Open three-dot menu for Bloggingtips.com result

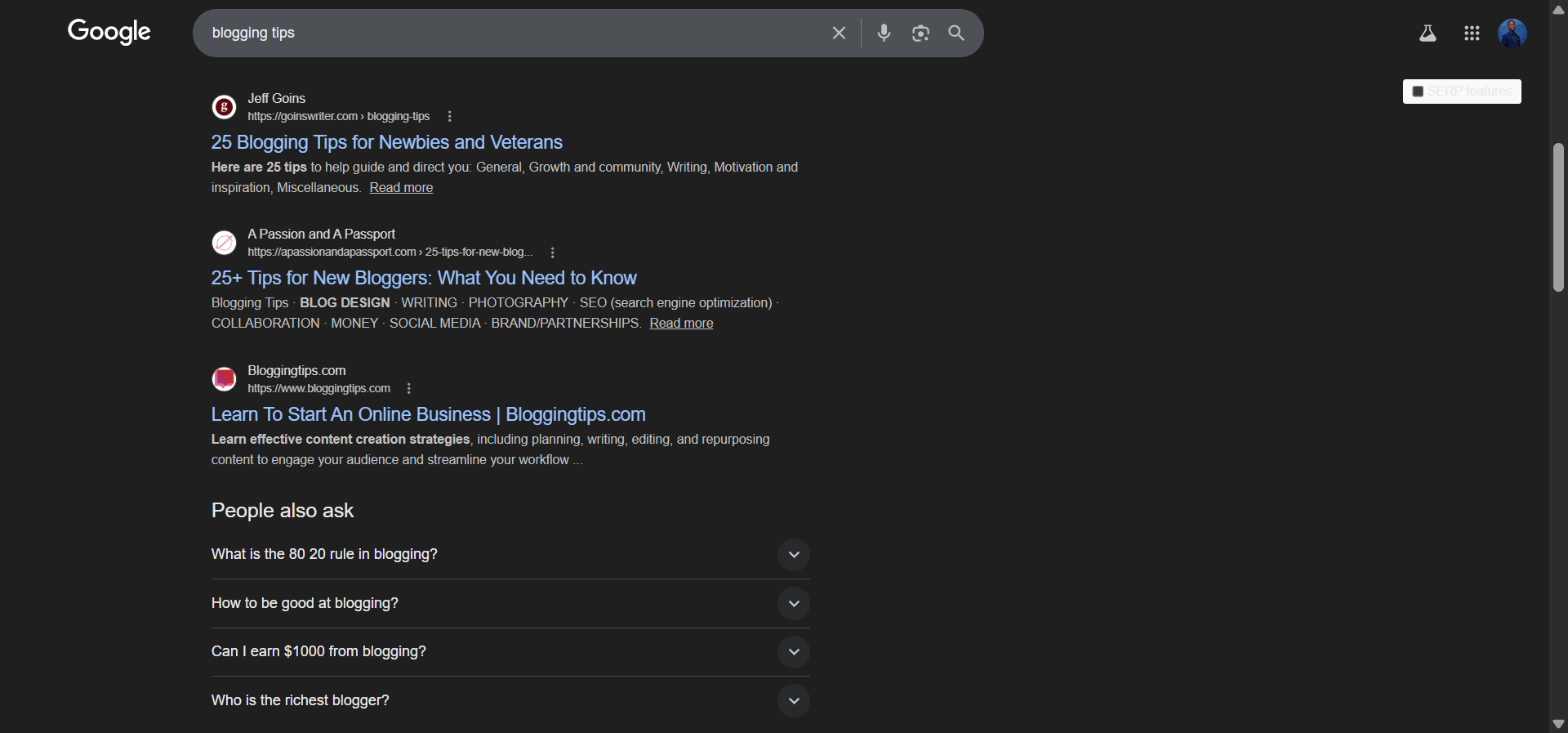[409, 389]
